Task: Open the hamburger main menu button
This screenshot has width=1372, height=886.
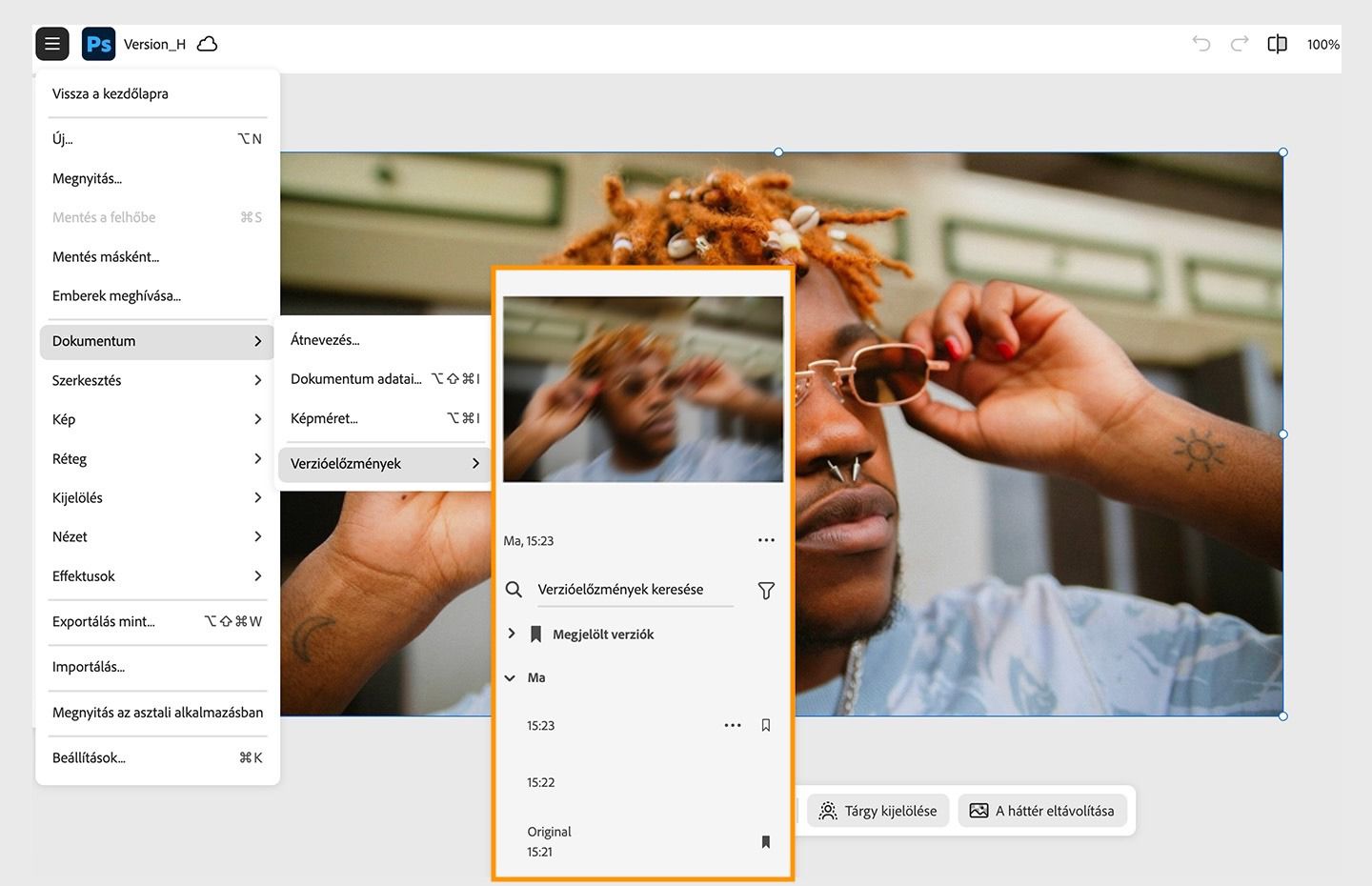Action: pyautogui.click(x=52, y=44)
